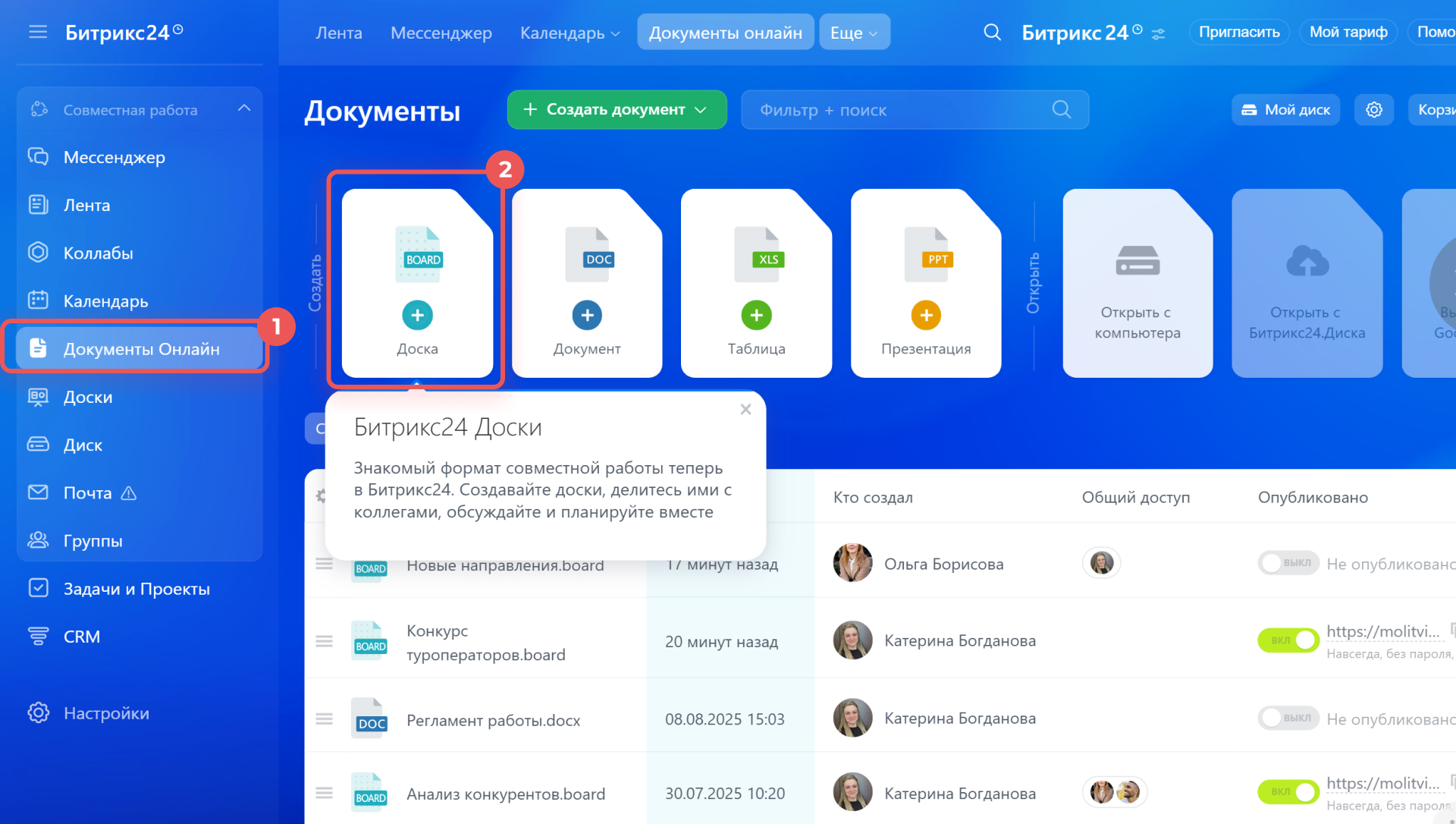1456x824 pixels.
Task: Click the hamburger menu icon
Action: [38, 32]
